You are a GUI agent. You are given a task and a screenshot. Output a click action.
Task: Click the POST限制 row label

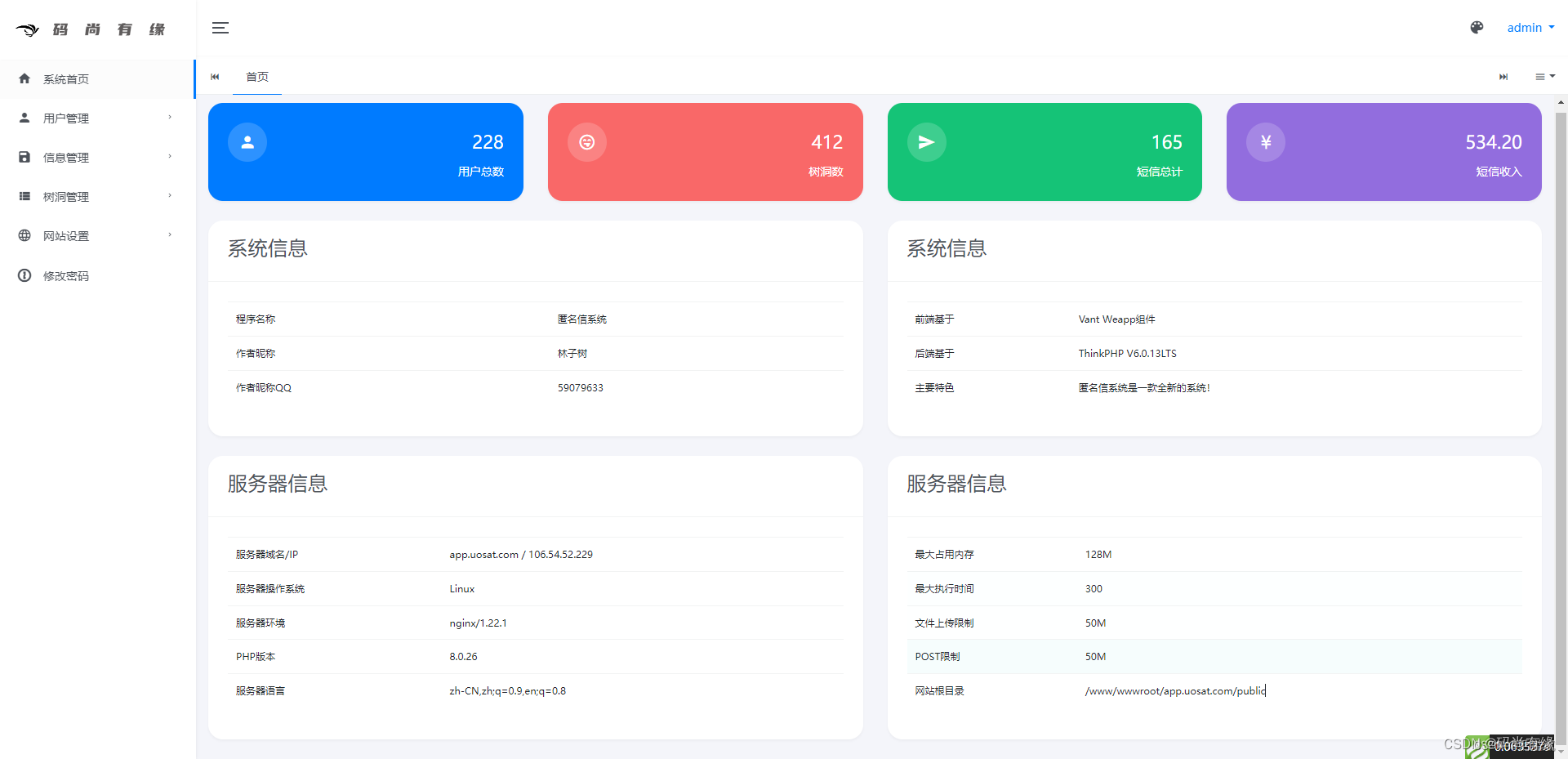(938, 657)
